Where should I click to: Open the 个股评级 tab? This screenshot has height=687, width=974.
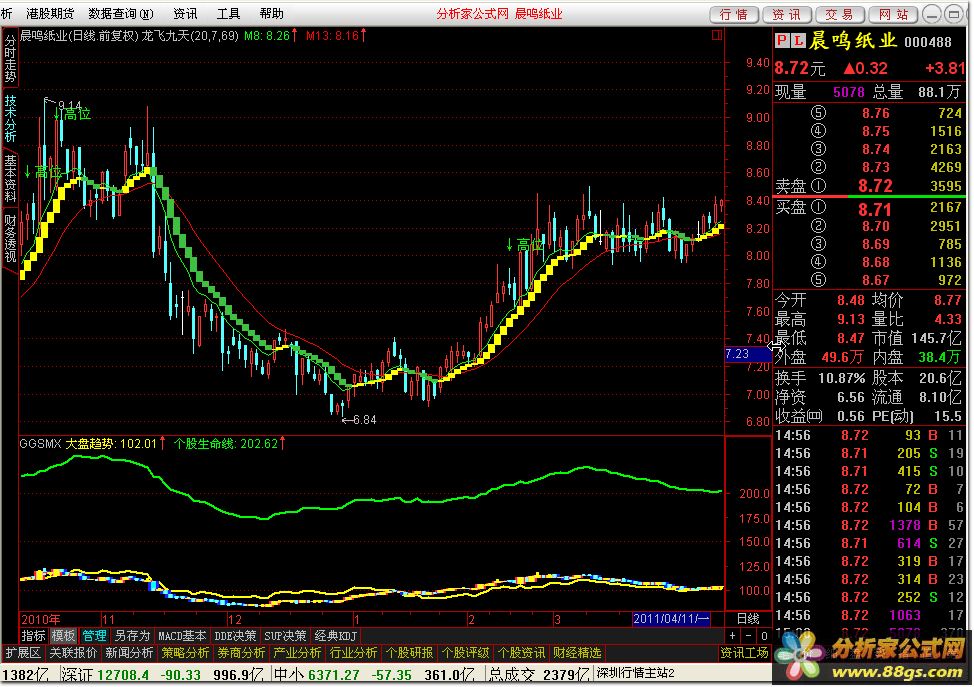(x=465, y=653)
